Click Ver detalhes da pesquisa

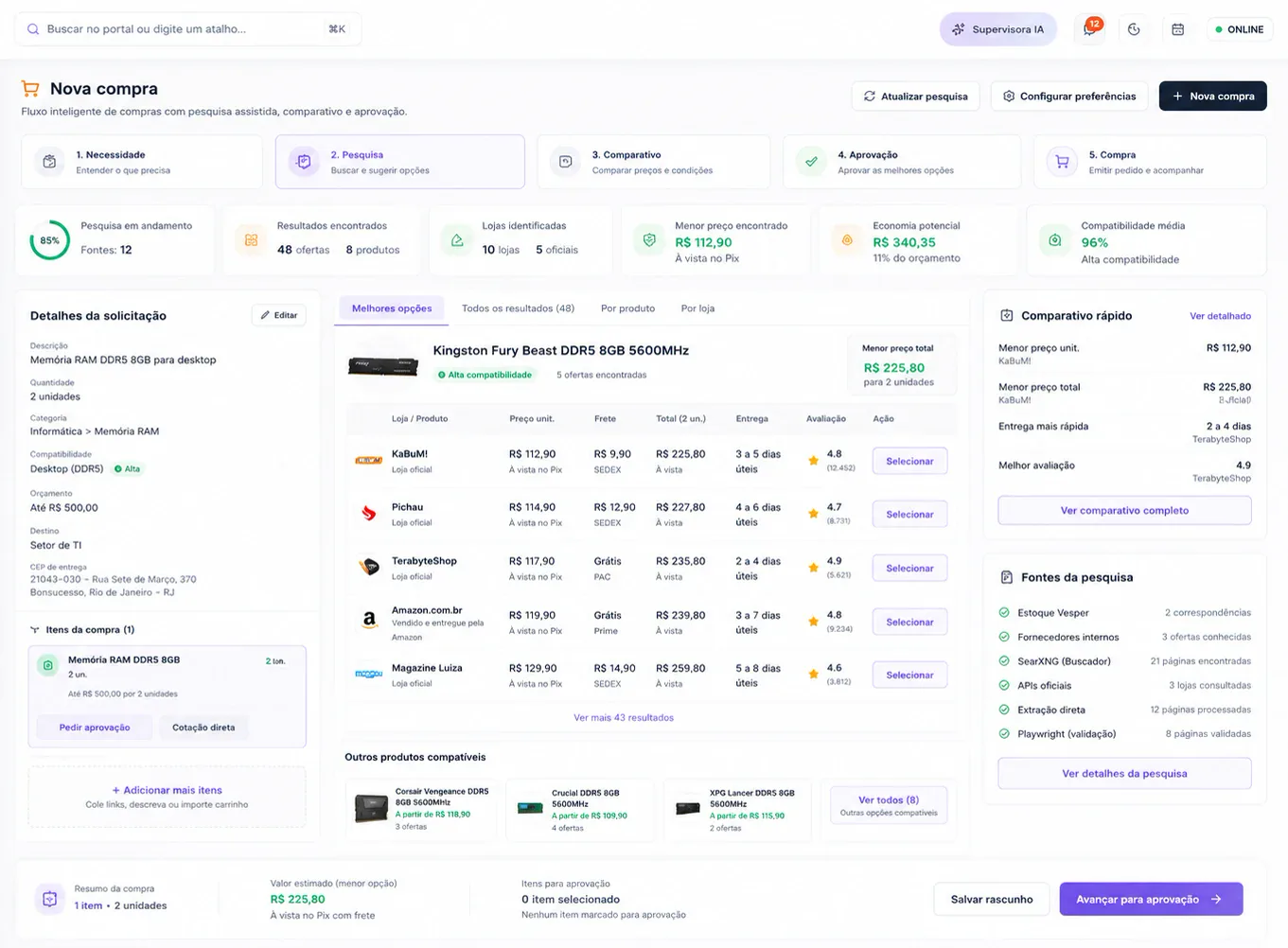(1124, 773)
